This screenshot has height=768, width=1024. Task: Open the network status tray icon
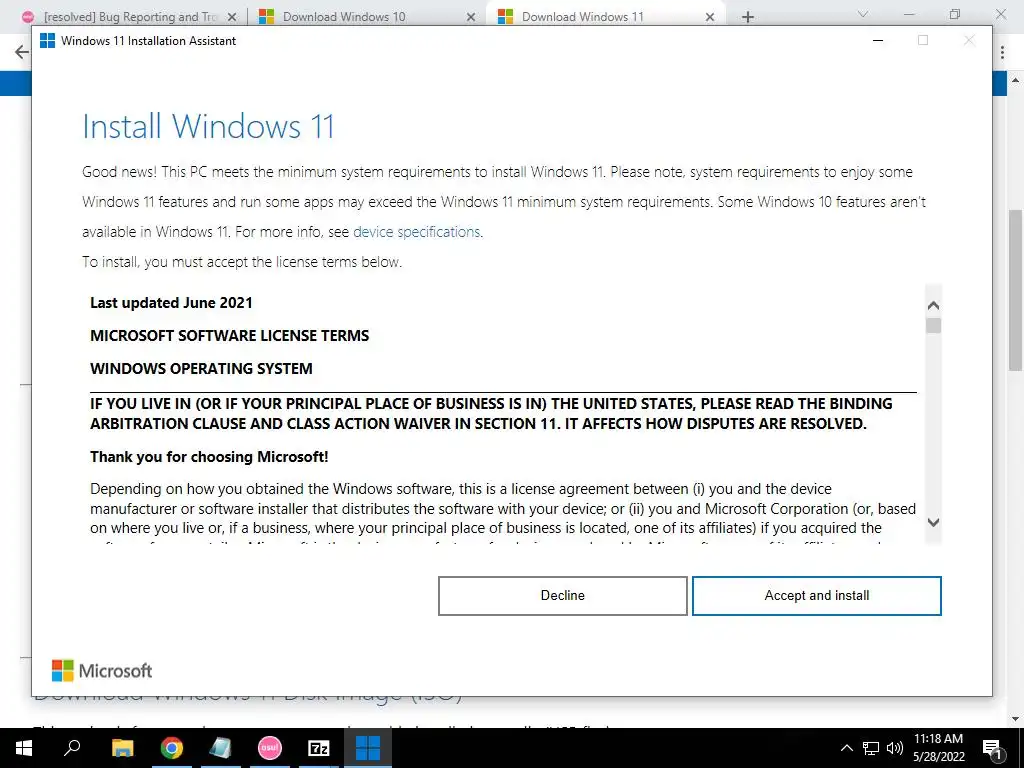point(871,748)
